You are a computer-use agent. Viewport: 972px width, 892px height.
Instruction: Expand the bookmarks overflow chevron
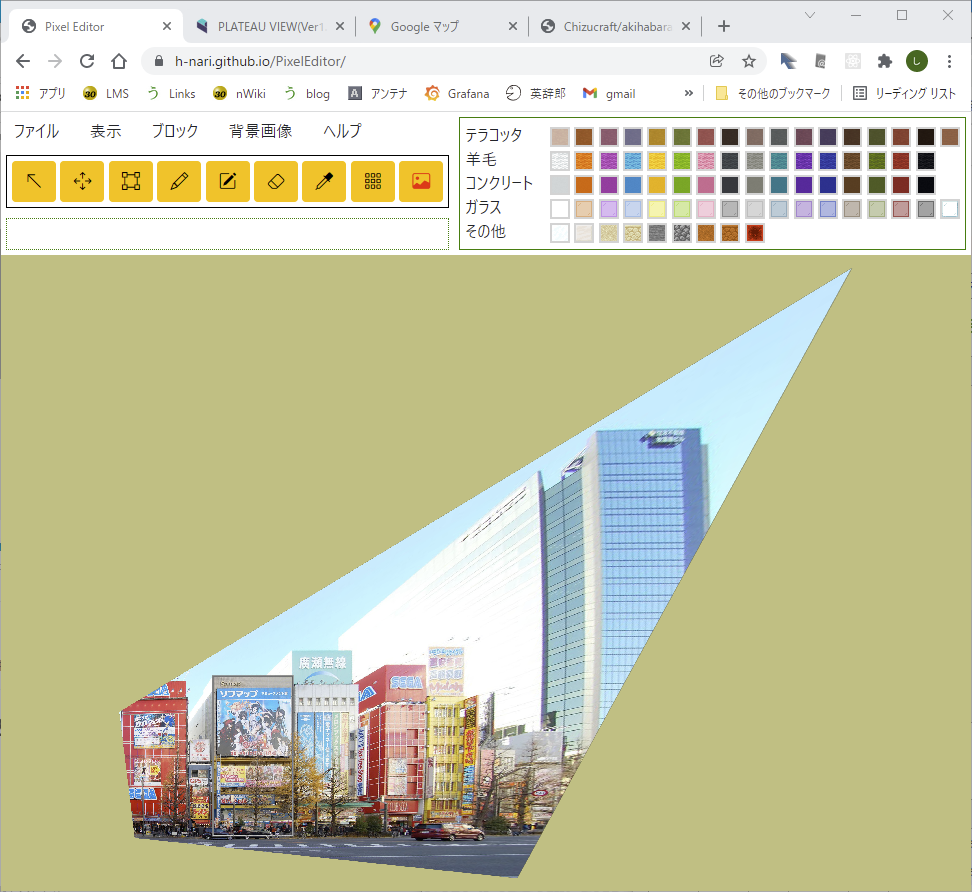[688, 93]
